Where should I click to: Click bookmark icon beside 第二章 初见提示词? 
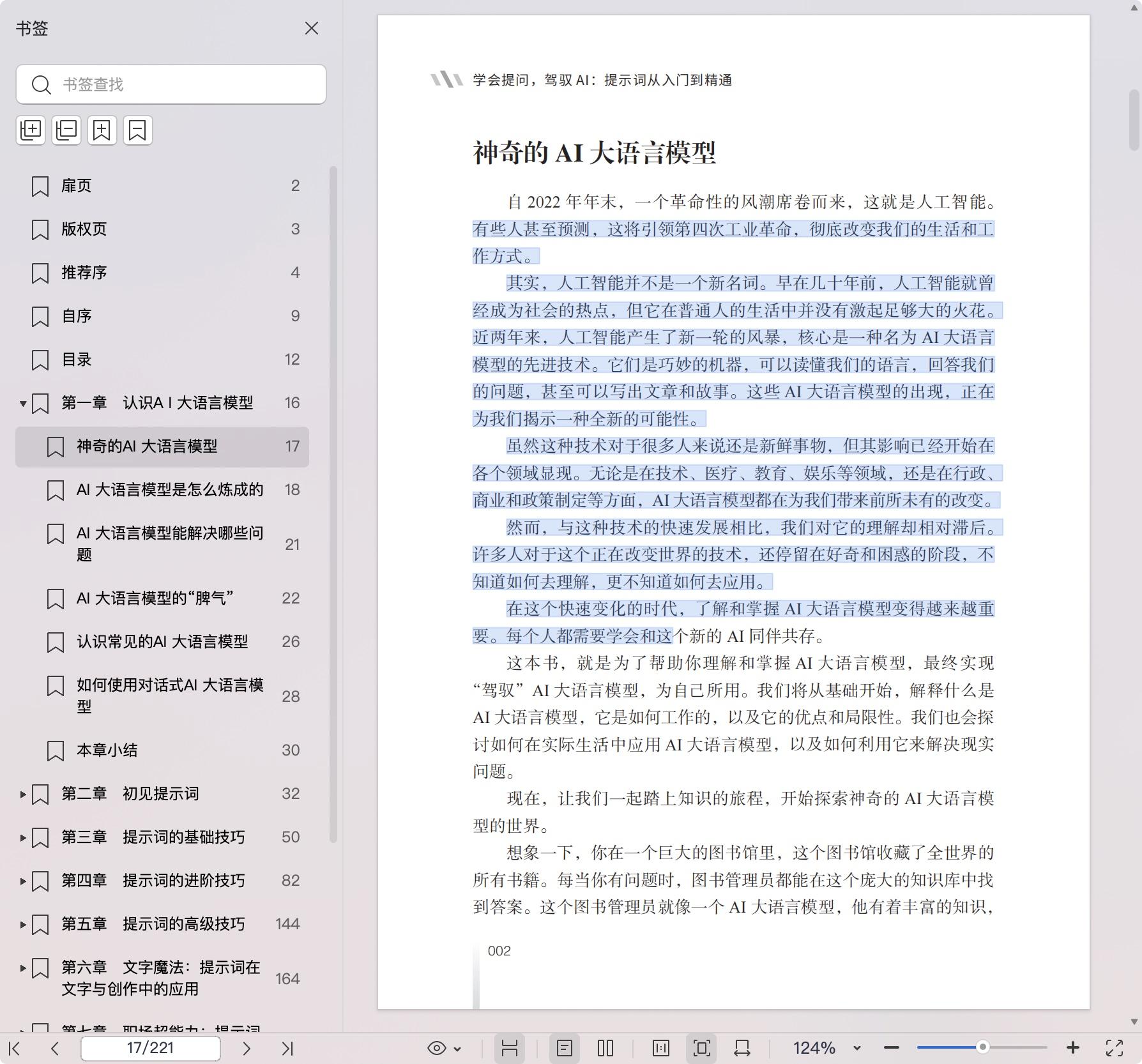pos(40,794)
